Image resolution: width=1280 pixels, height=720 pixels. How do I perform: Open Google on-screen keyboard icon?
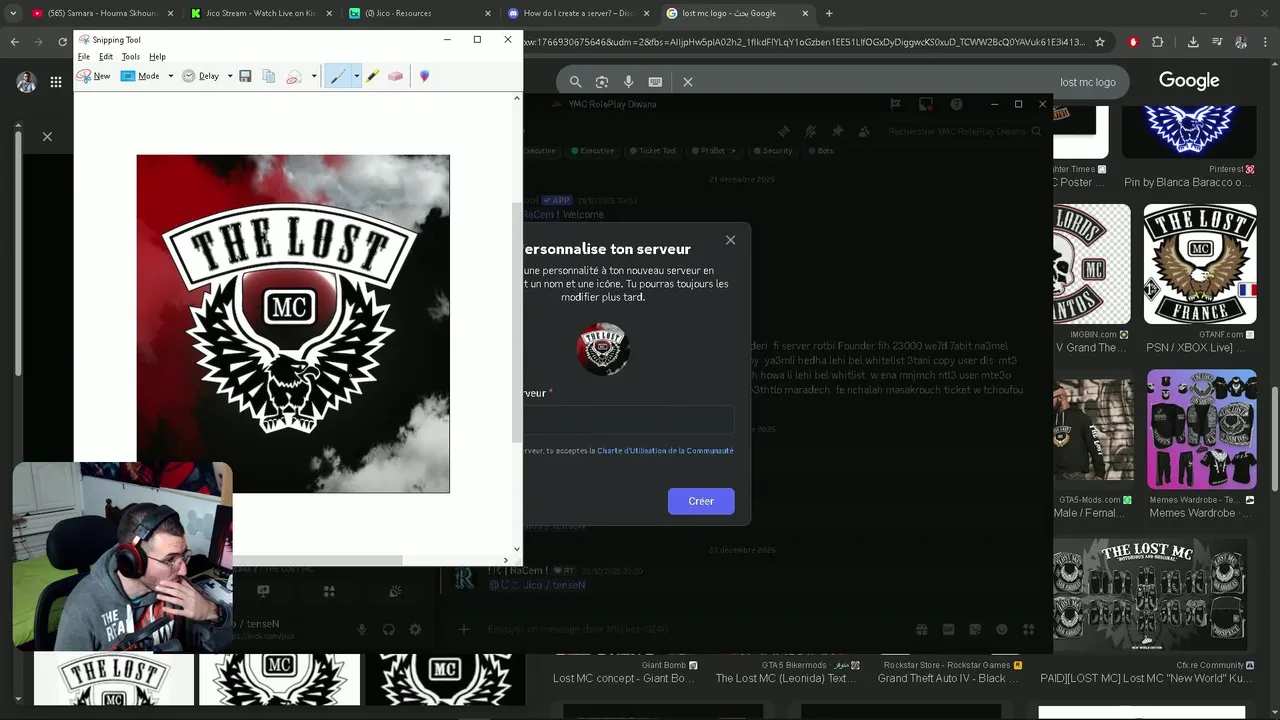click(x=655, y=82)
